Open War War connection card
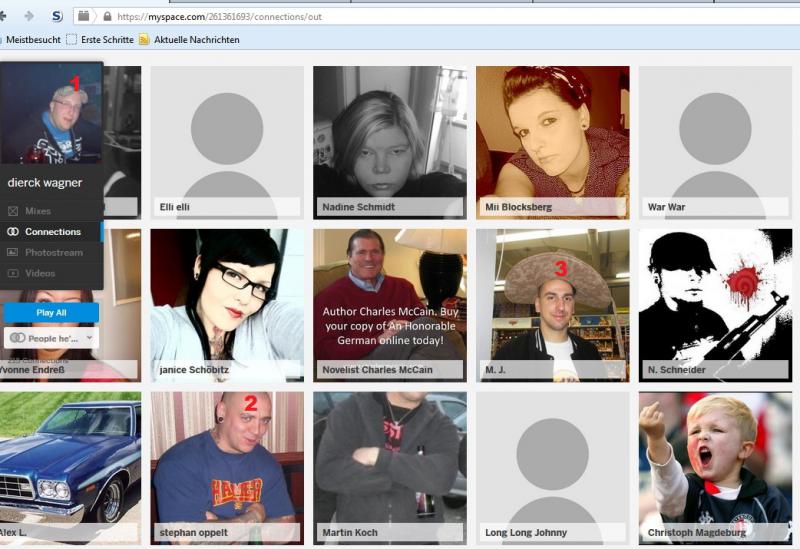The image size is (800, 549). (715, 142)
